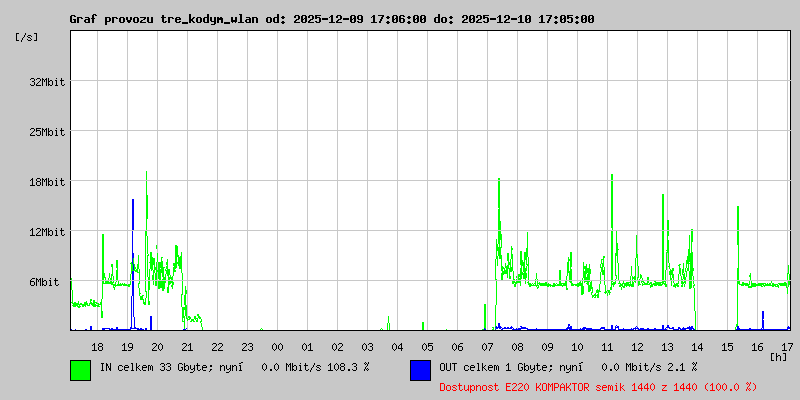Select the 25Mbit y-axis label

click(47, 132)
